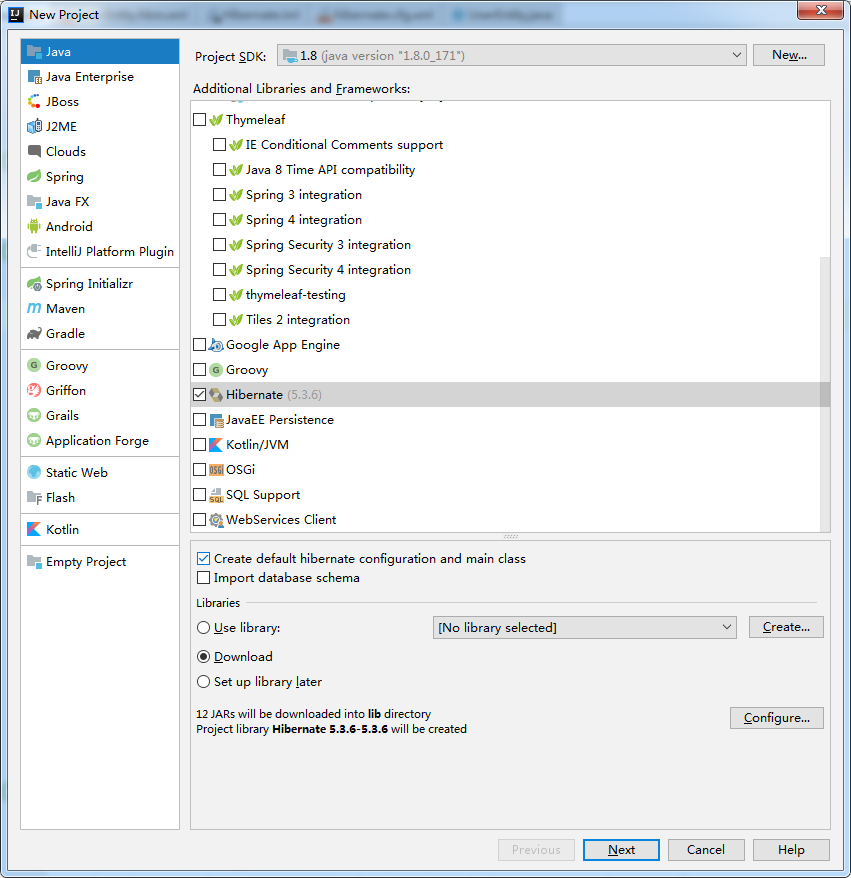Image resolution: width=851 pixels, height=878 pixels.
Task: Select Java in the project type list
Action: 100,52
